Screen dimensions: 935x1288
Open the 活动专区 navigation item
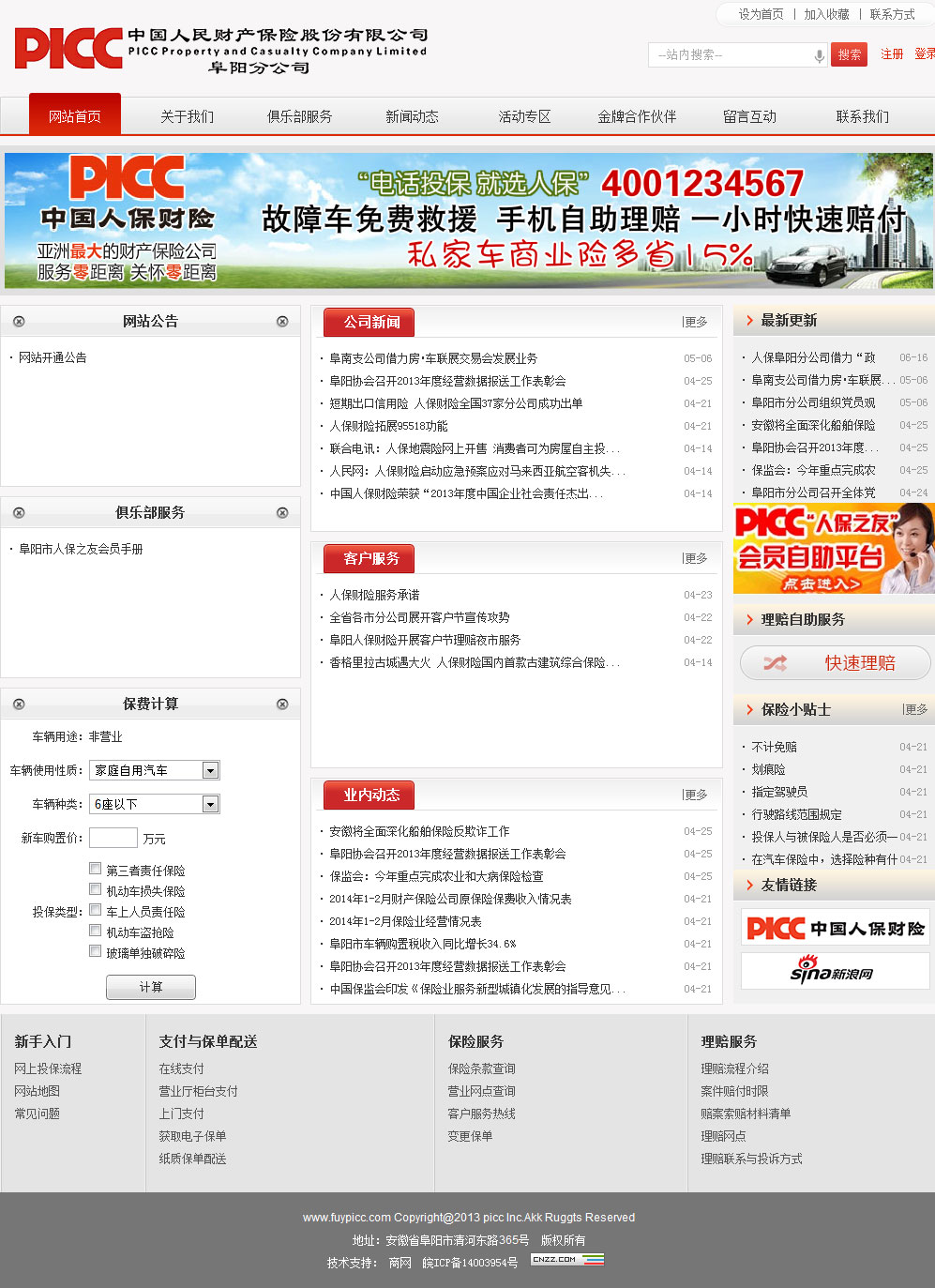(525, 116)
